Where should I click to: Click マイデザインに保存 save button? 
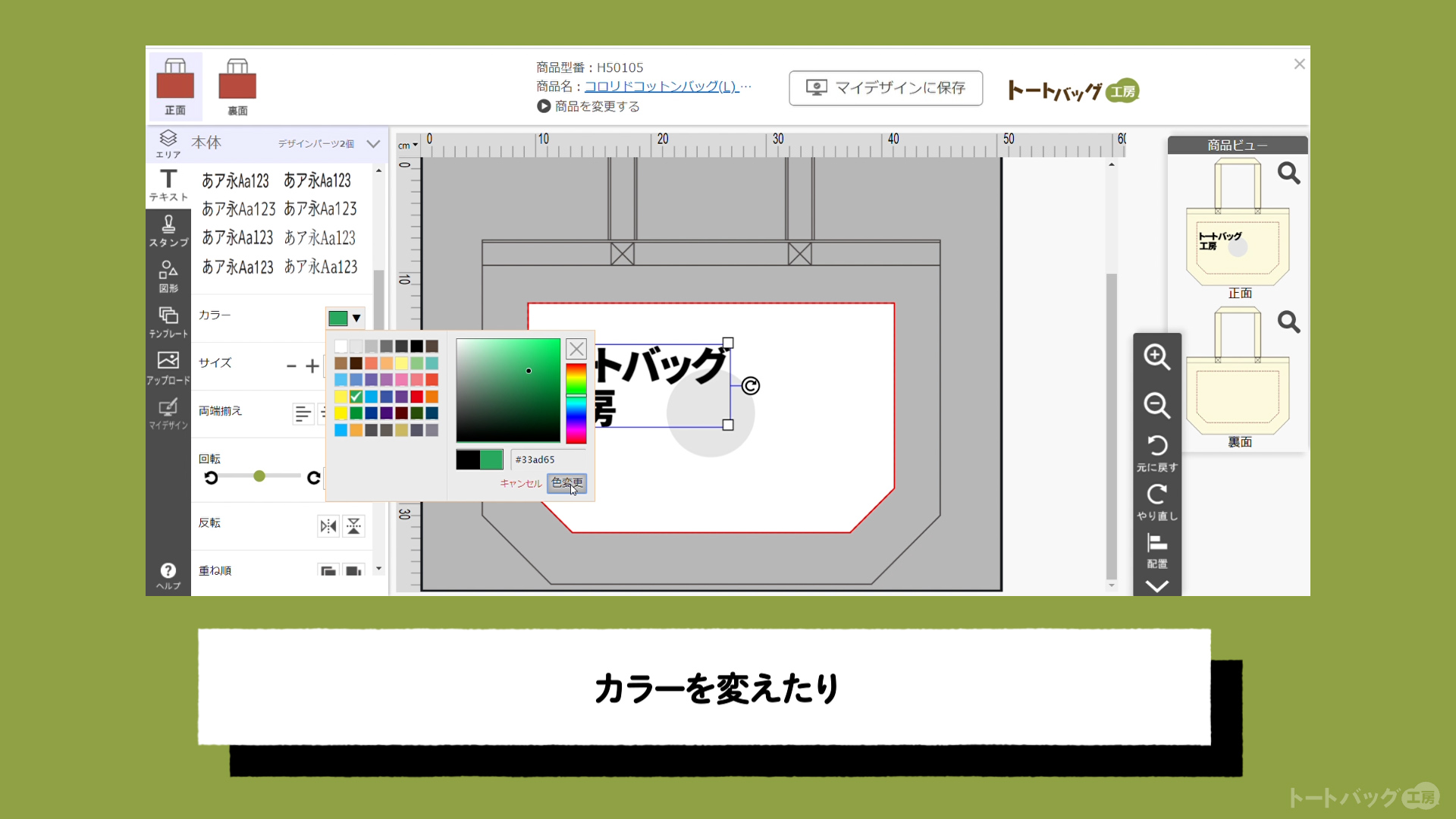click(886, 88)
